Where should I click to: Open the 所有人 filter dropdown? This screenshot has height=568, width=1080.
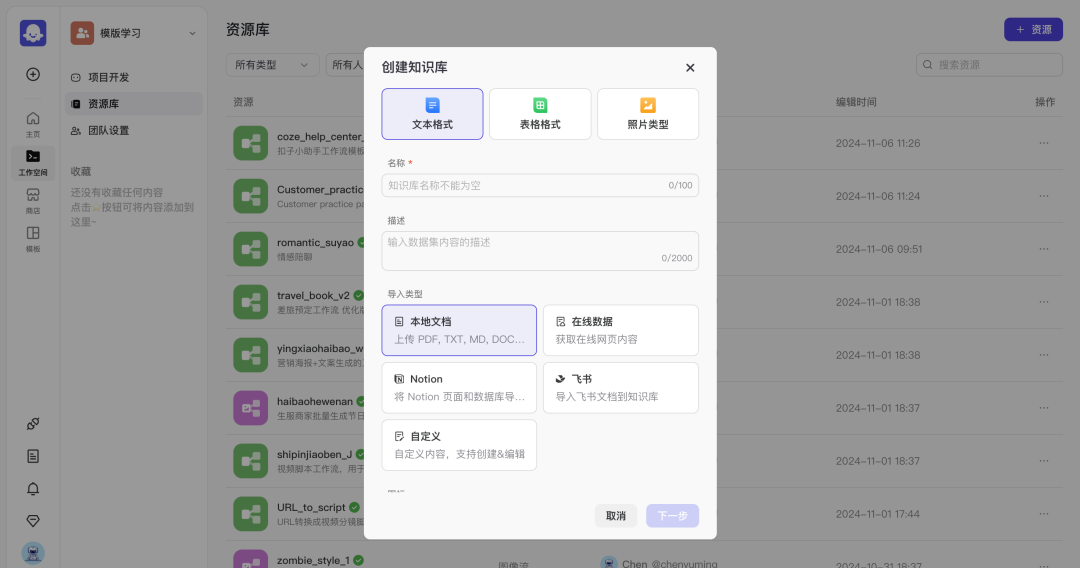point(346,65)
